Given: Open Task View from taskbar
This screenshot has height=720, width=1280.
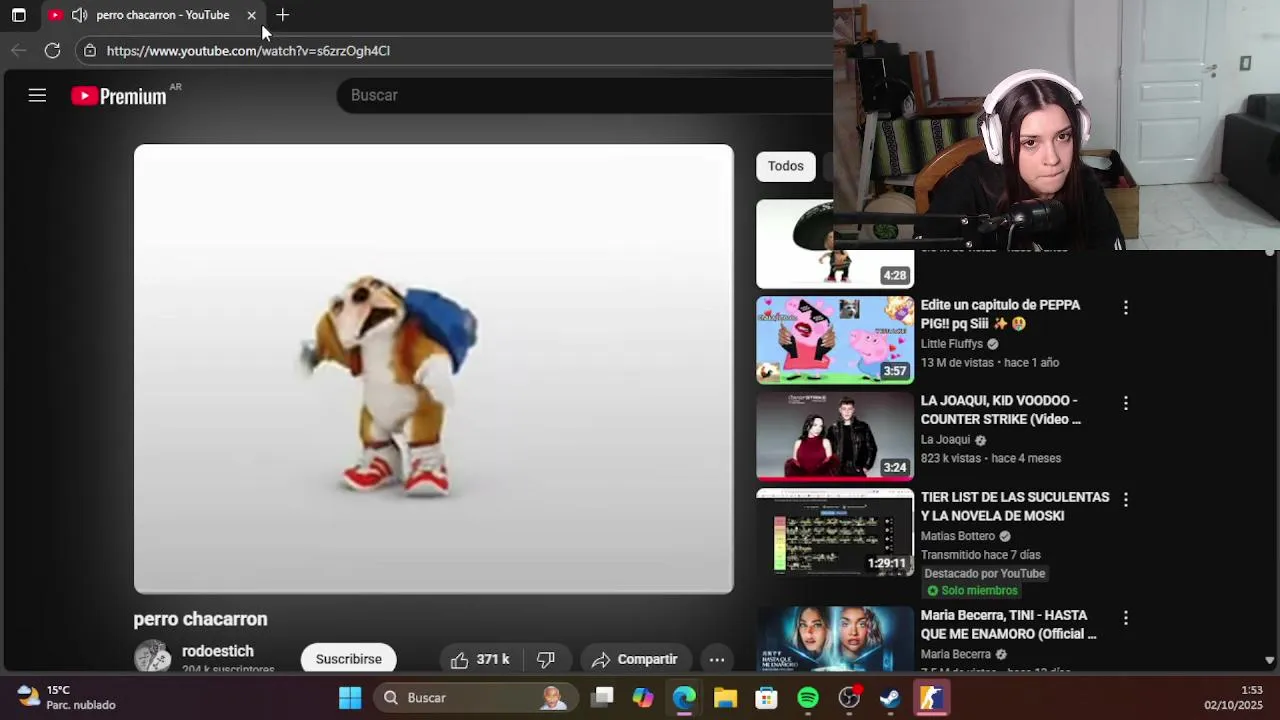Looking at the screenshot, I should (602, 698).
